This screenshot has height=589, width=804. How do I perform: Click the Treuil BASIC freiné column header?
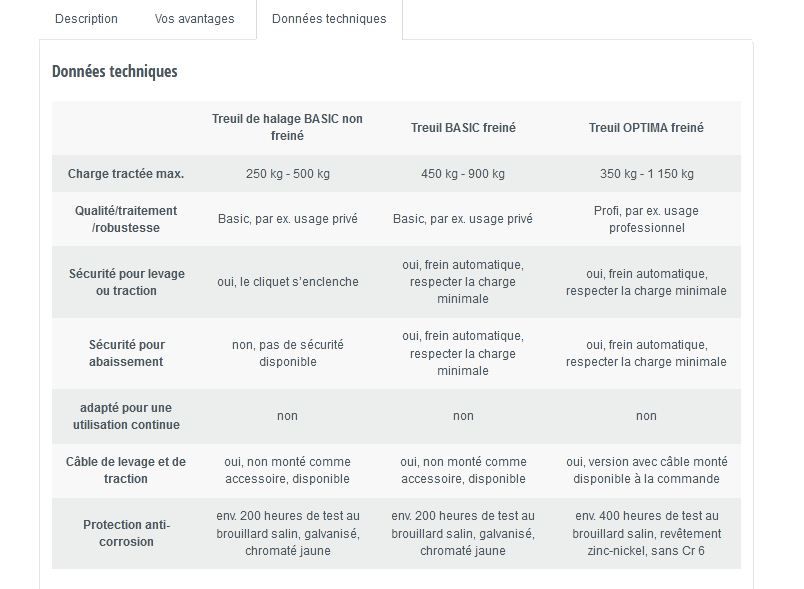tap(463, 128)
